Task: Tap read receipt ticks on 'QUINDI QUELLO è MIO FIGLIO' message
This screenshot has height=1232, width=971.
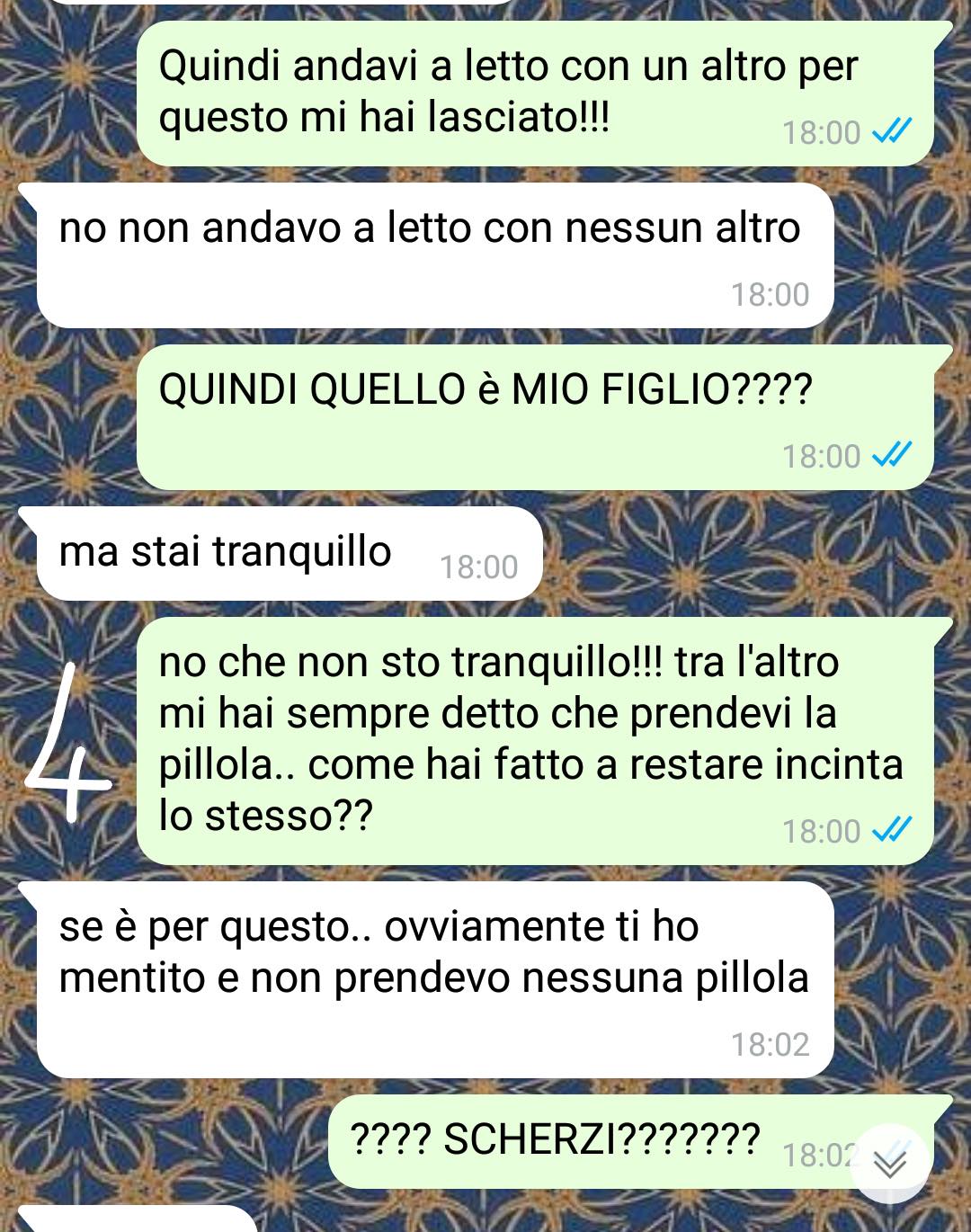Action: (892, 455)
